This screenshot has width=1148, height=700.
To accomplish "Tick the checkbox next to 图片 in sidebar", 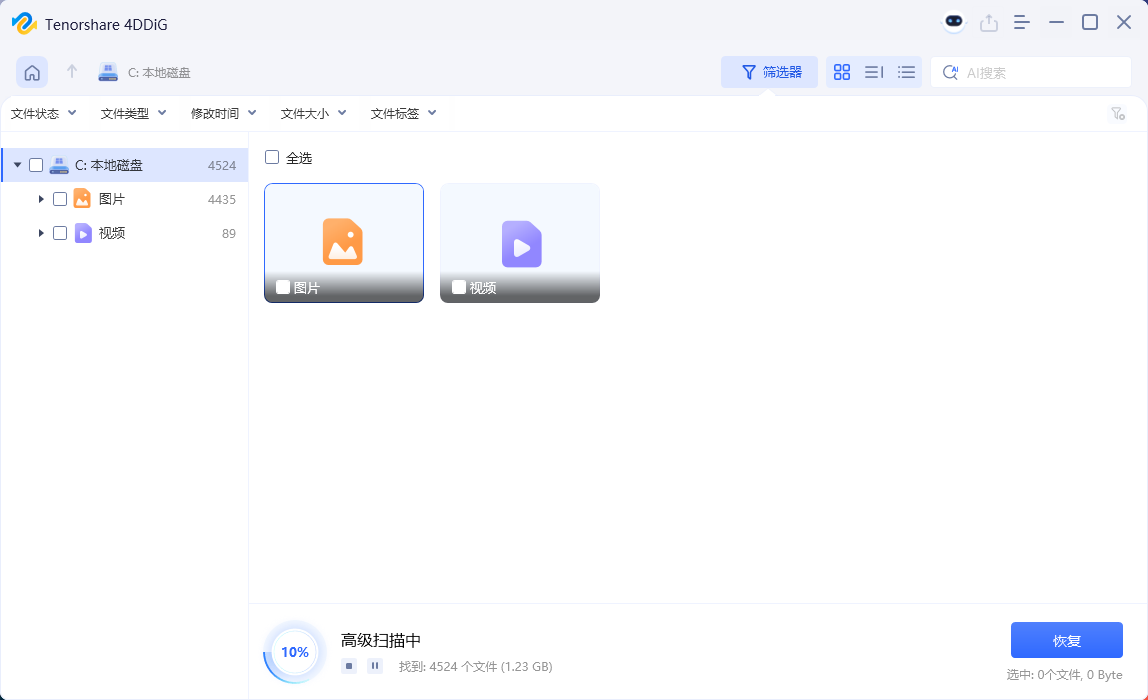I will (x=60, y=198).
